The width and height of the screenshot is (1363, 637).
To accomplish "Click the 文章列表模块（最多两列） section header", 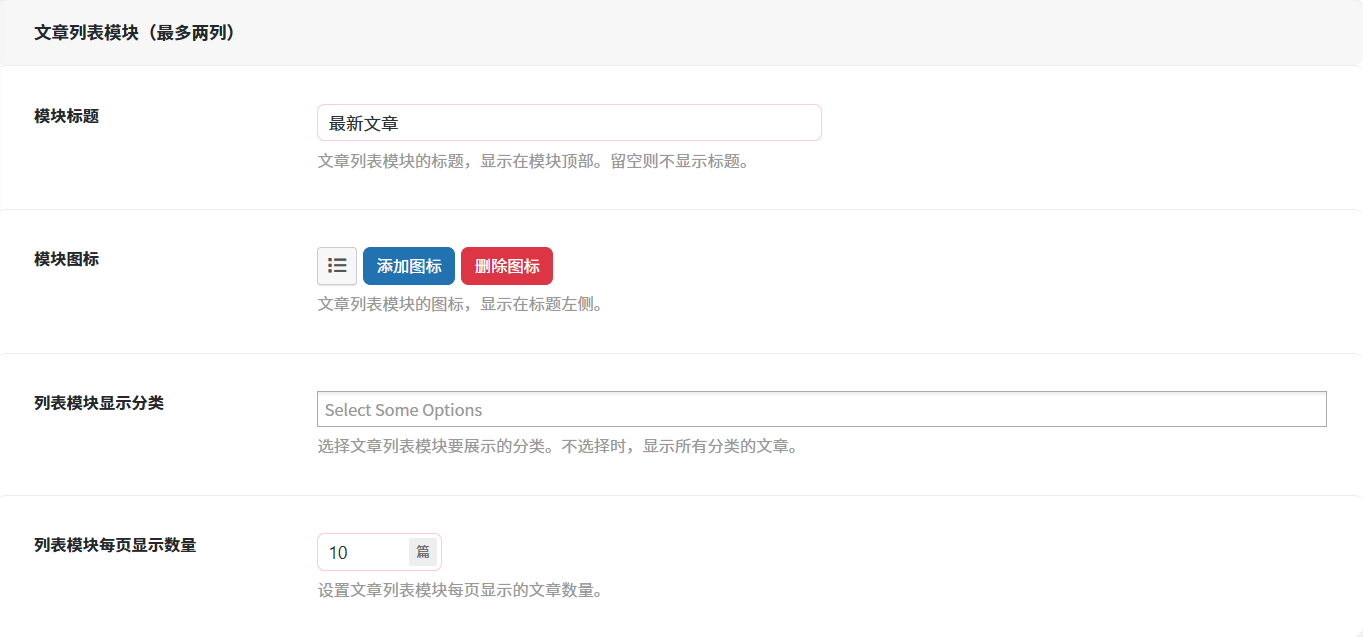I will click(135, 33).
